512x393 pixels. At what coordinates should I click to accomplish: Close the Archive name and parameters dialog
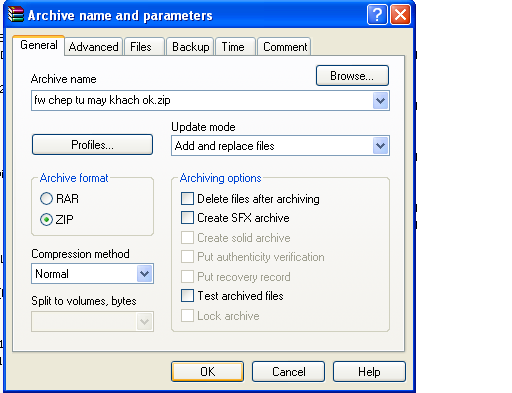click(x=400, y=15)
